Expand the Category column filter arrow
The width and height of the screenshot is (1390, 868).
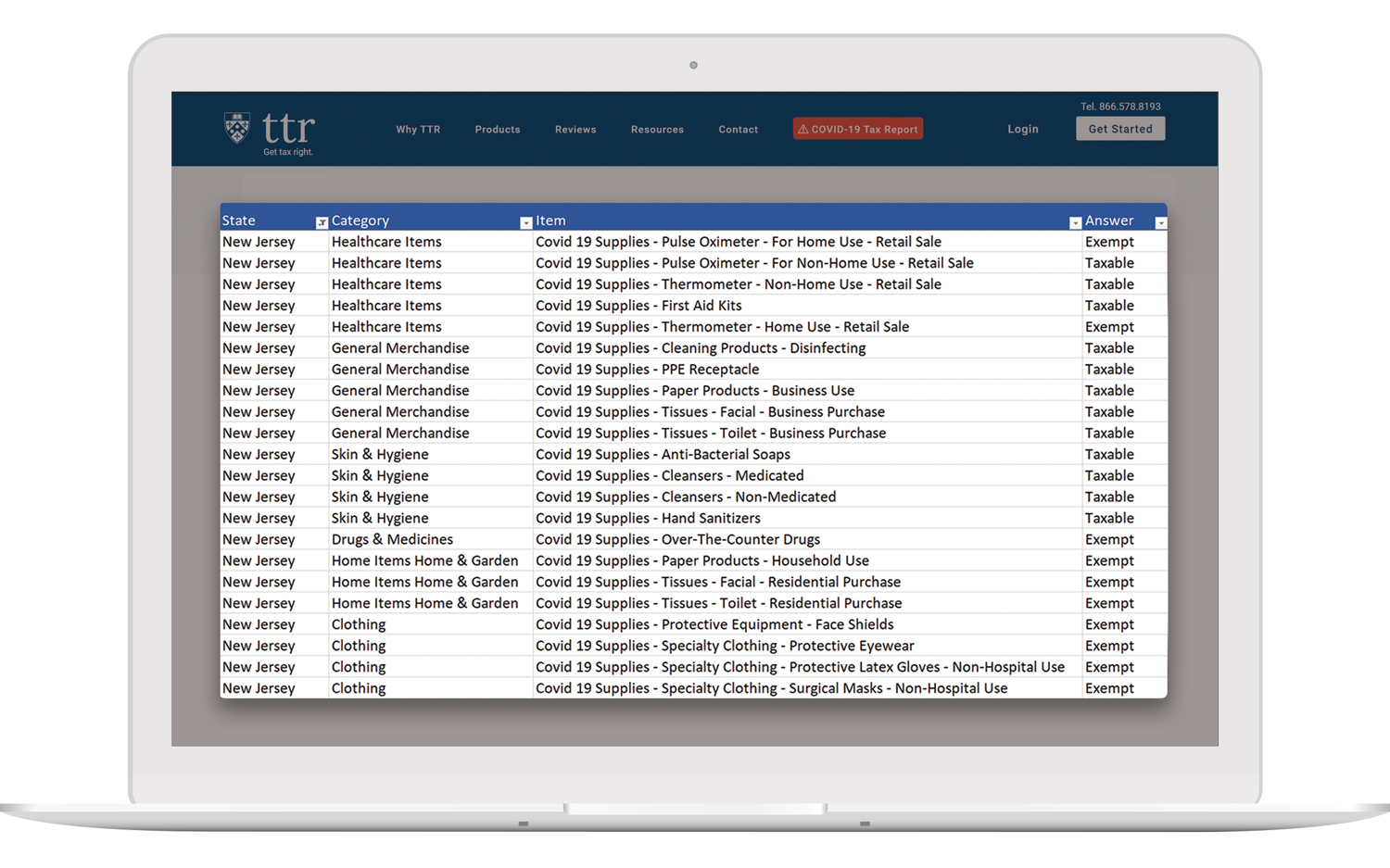point(525,222)
